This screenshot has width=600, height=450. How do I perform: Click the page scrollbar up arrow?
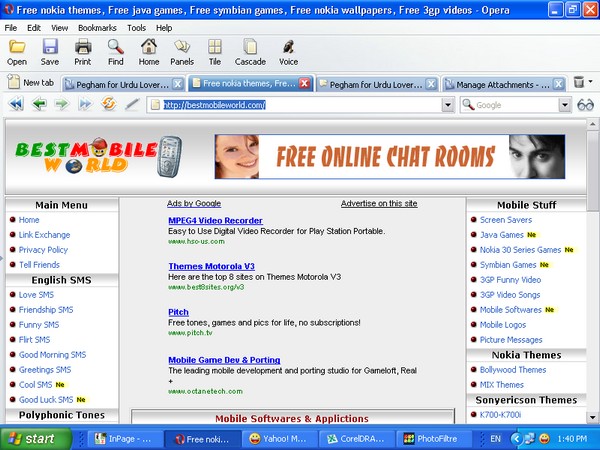pos(592,124)
